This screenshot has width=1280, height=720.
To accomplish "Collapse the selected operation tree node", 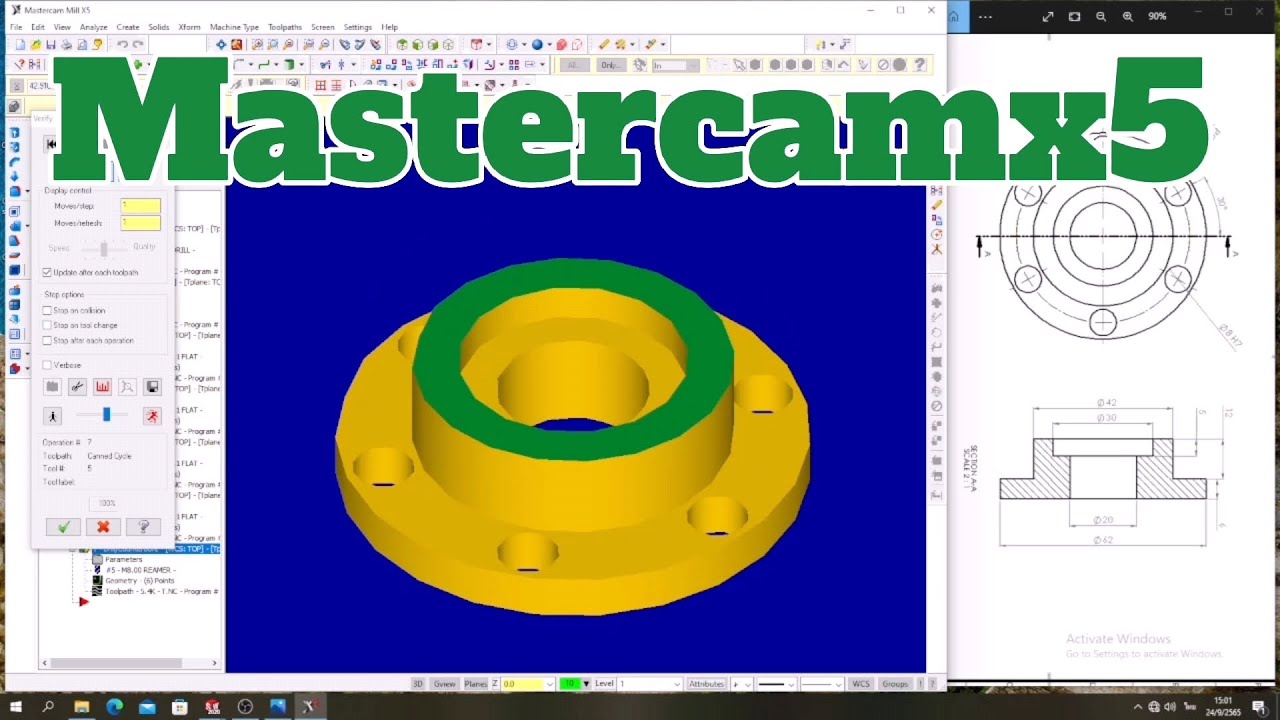I will point(73,549).
